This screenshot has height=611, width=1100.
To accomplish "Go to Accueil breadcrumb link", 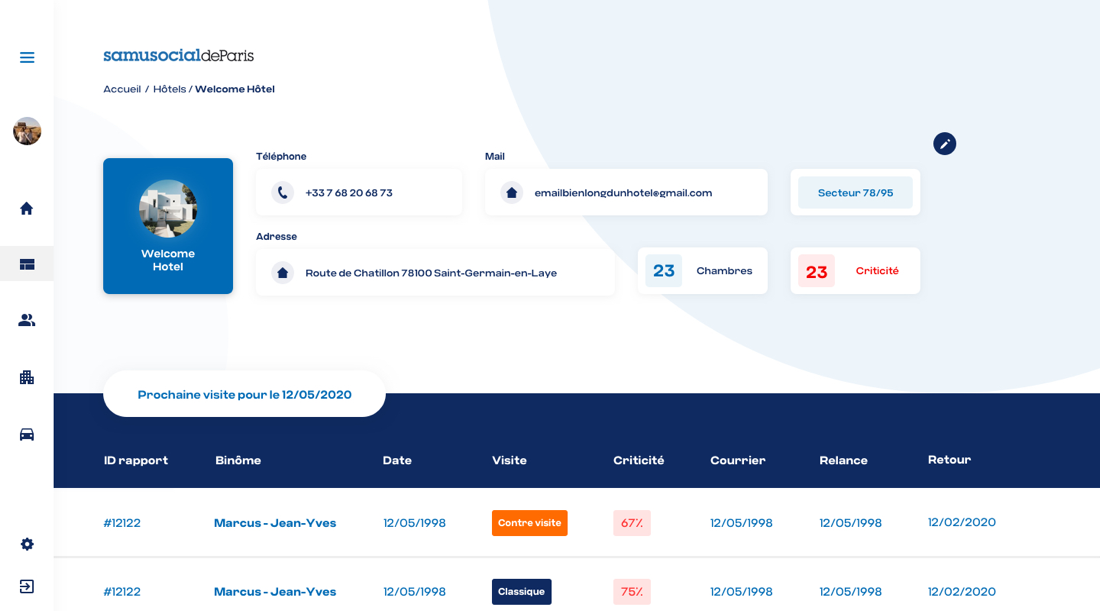I will click(x=122, y=89).
